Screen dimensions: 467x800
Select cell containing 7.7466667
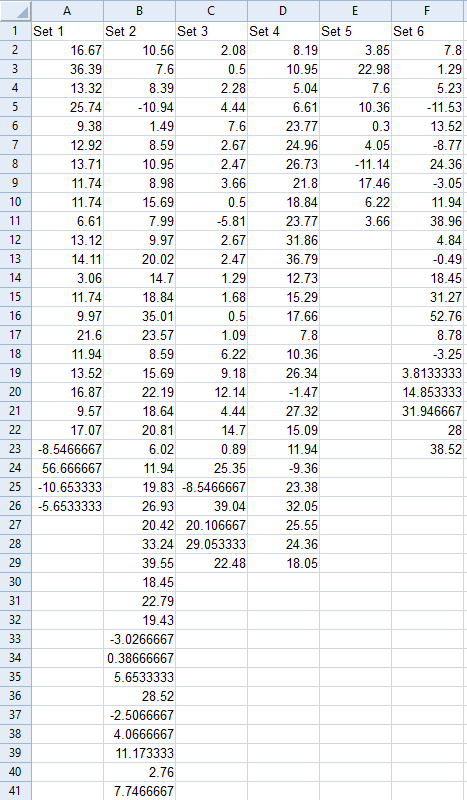pos(139,791)
